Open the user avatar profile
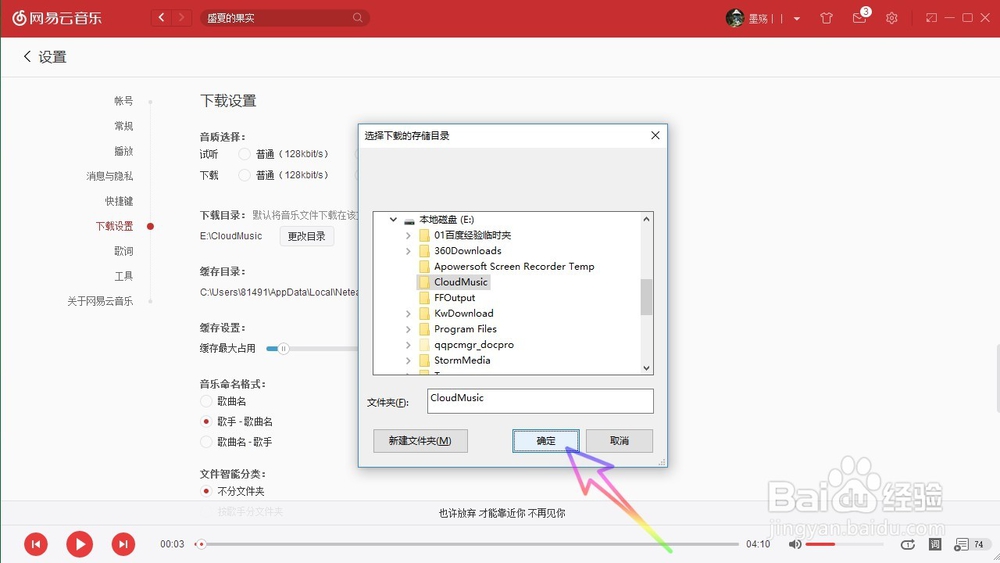 [x=735, y=18]
